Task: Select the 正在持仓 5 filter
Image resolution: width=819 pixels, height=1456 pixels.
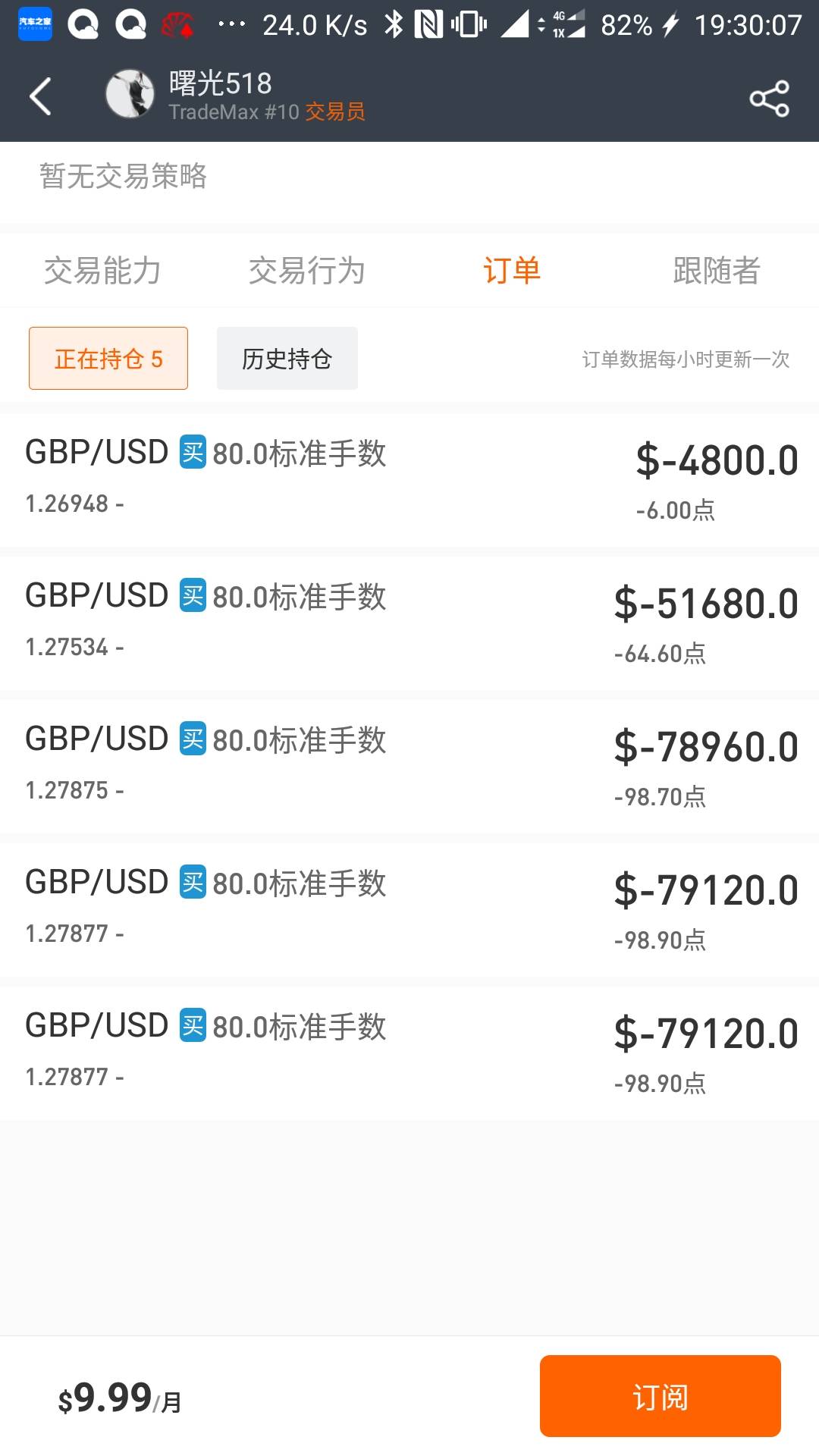Action: coord(108,359)
